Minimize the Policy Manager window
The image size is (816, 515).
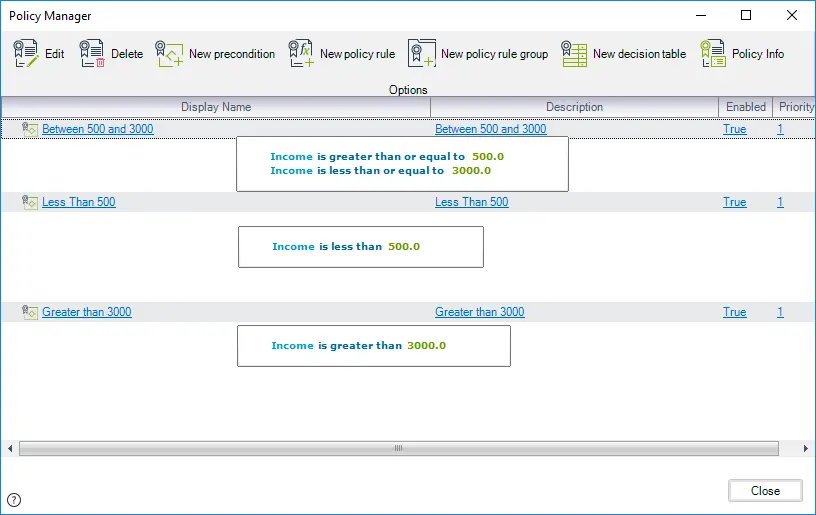point(701,16)
